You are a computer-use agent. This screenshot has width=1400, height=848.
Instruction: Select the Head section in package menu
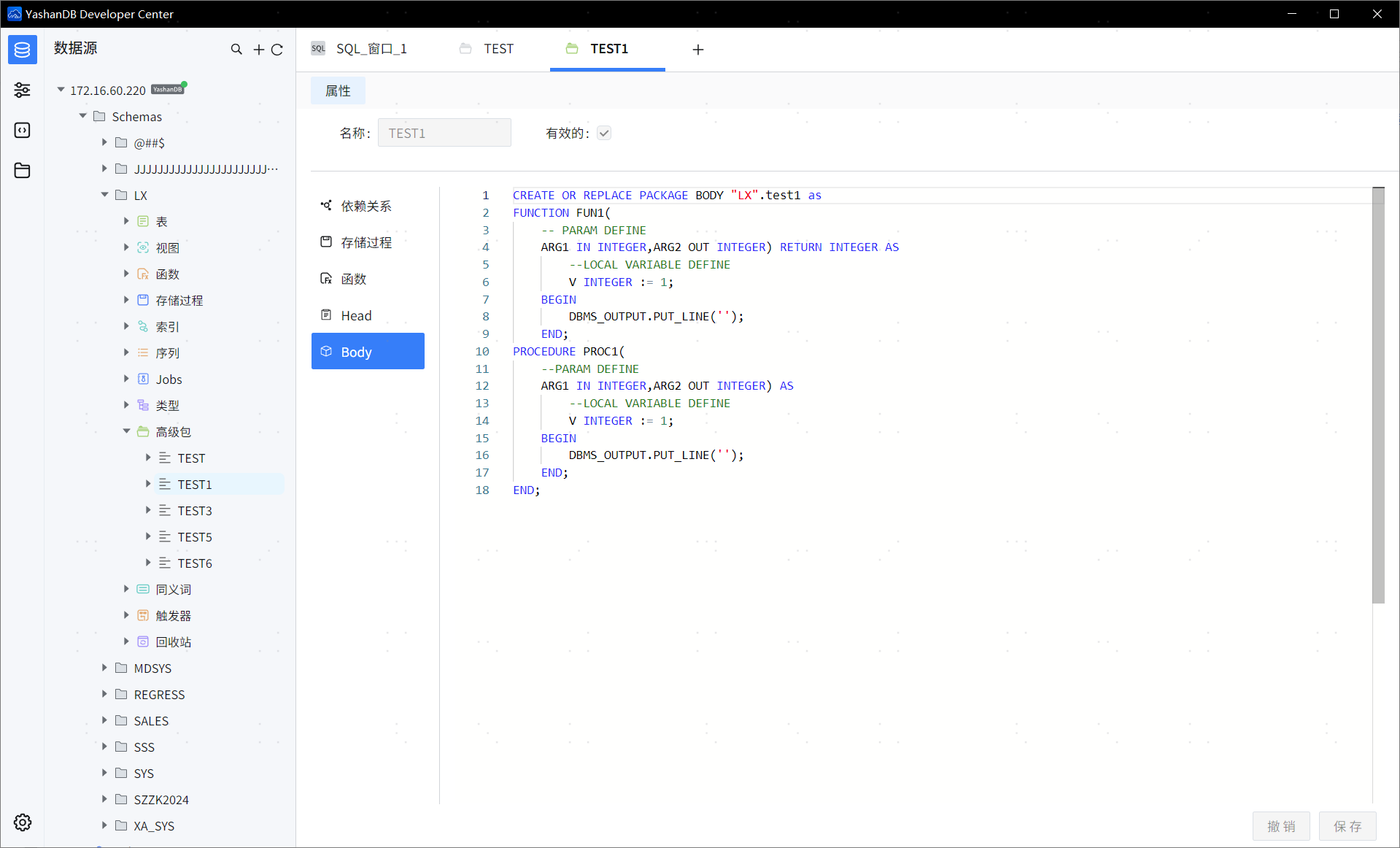coord(356,315)
